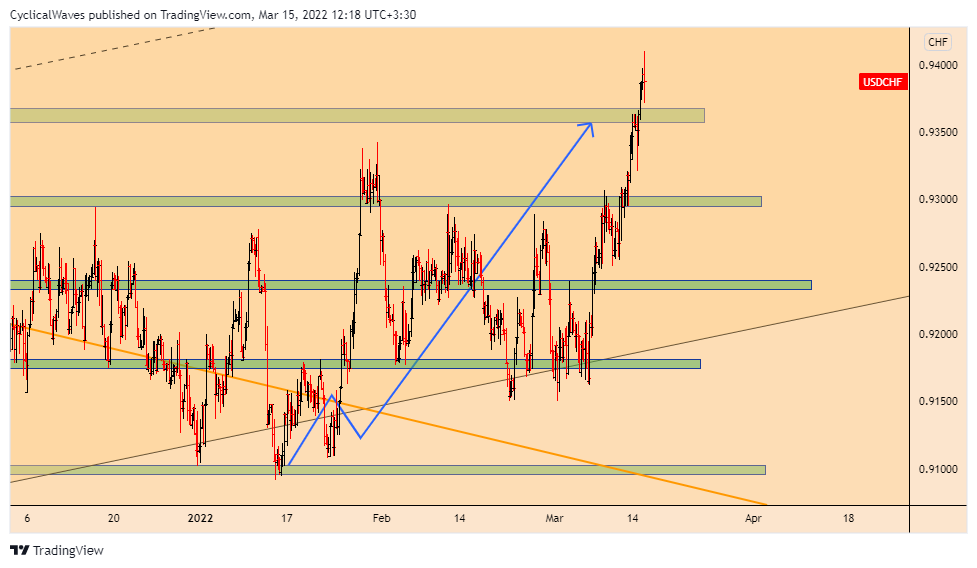Select the lowest support zone near 0.91000
This screenshot has width=977, height=568.
pyautogui.click(x=400, y=470)
